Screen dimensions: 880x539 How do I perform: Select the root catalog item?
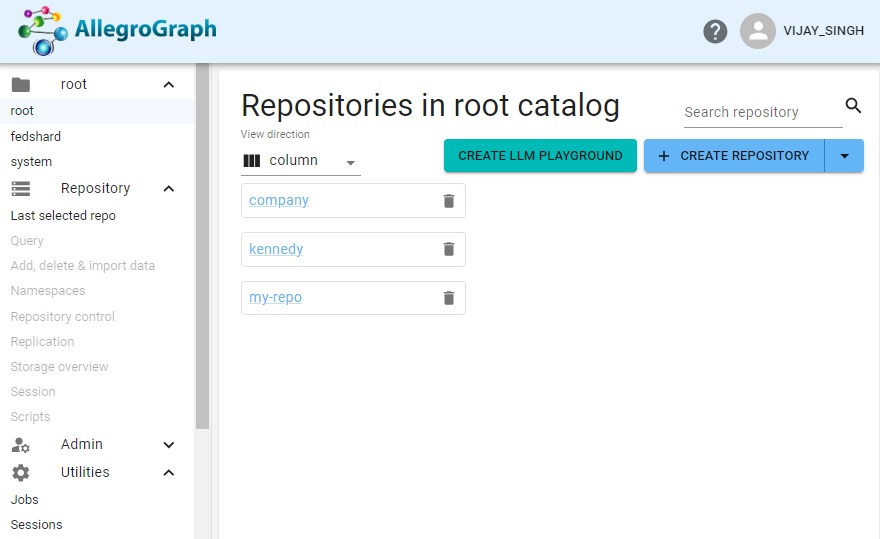[x=97, y=111]
